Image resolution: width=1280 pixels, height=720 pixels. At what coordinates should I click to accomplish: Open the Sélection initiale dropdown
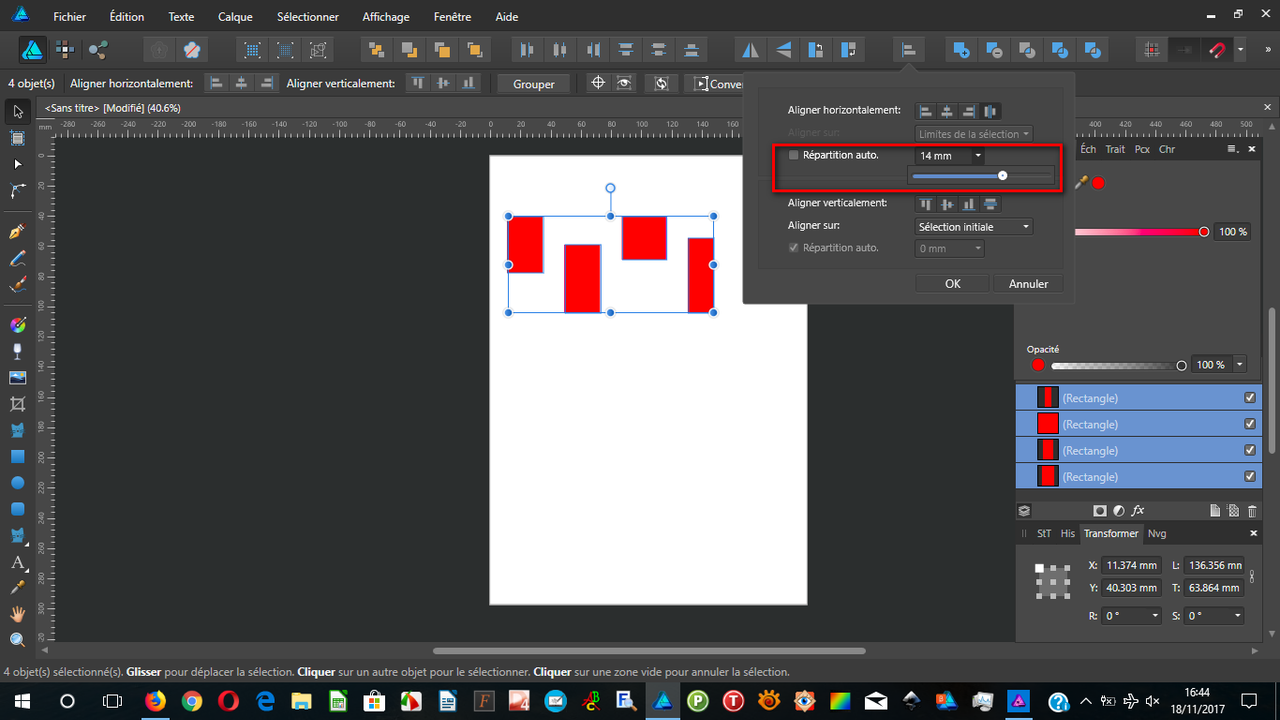[x=974, y=227]
